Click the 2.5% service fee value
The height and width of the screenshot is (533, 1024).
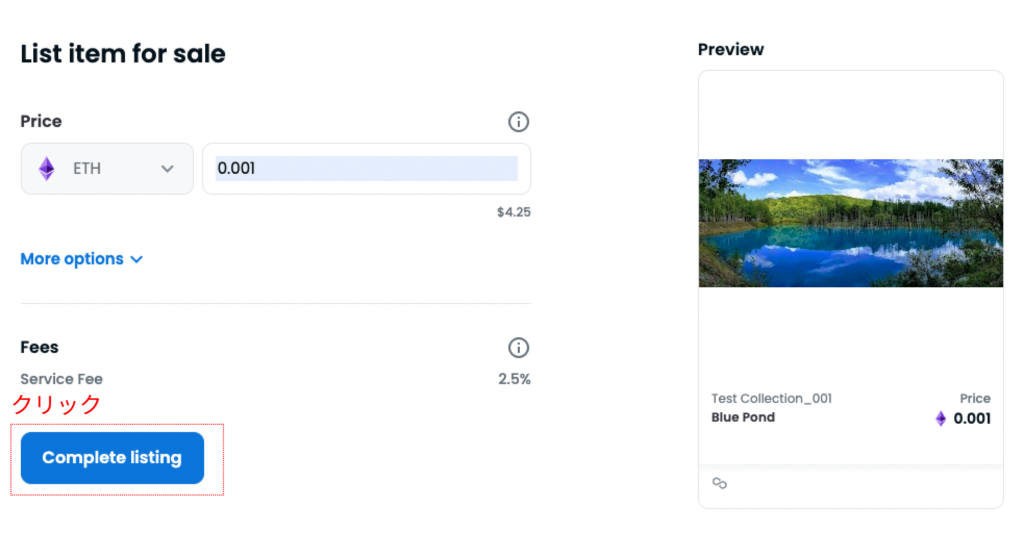514,379
